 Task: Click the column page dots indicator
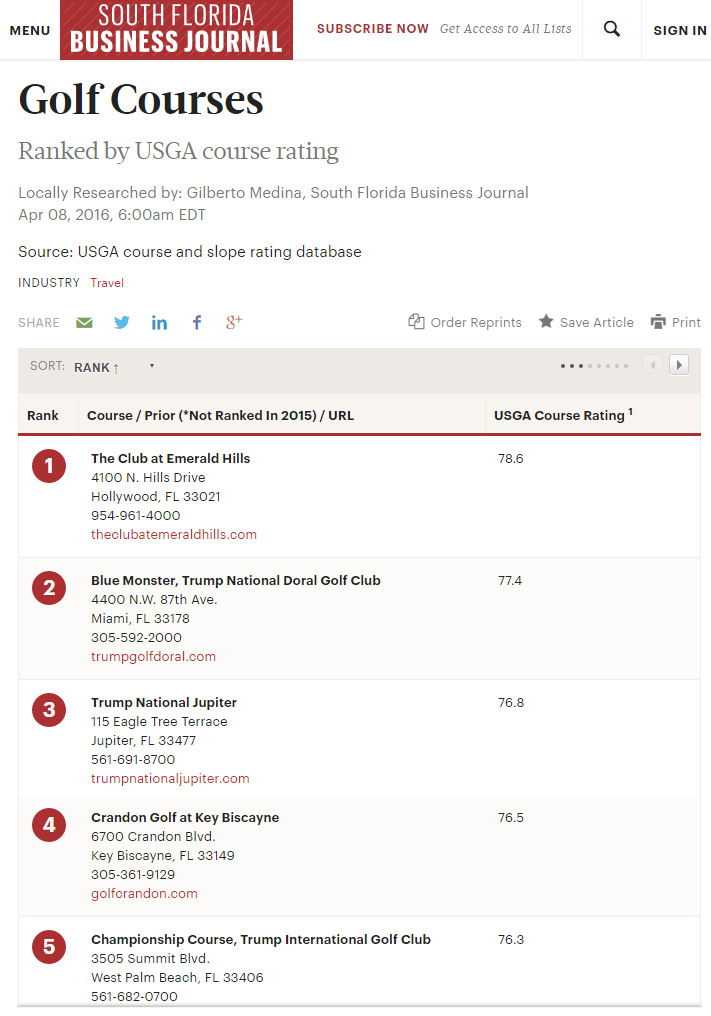point(594,366)
